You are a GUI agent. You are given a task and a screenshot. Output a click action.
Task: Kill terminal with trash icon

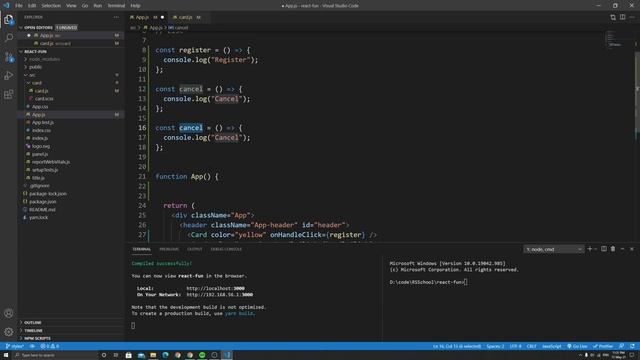click(x=613, y=249)
